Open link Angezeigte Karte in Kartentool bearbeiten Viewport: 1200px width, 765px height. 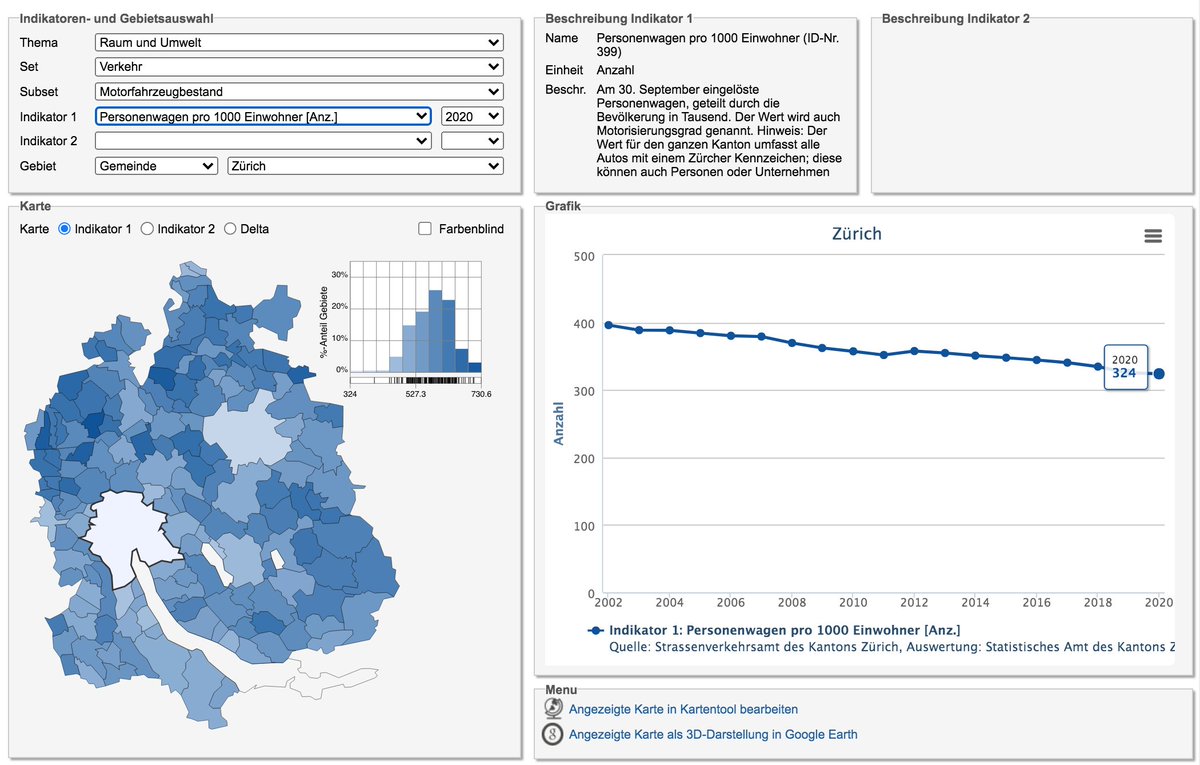684,709
